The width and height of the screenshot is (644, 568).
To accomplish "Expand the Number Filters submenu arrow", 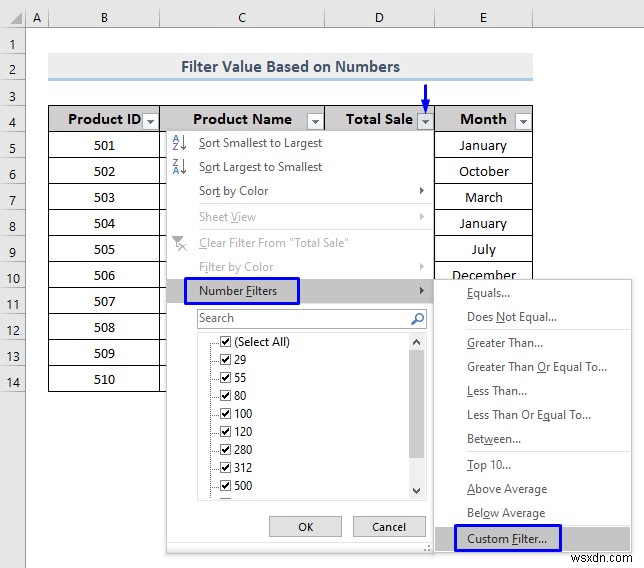I will pyautogui.click(x=421, y=291).
